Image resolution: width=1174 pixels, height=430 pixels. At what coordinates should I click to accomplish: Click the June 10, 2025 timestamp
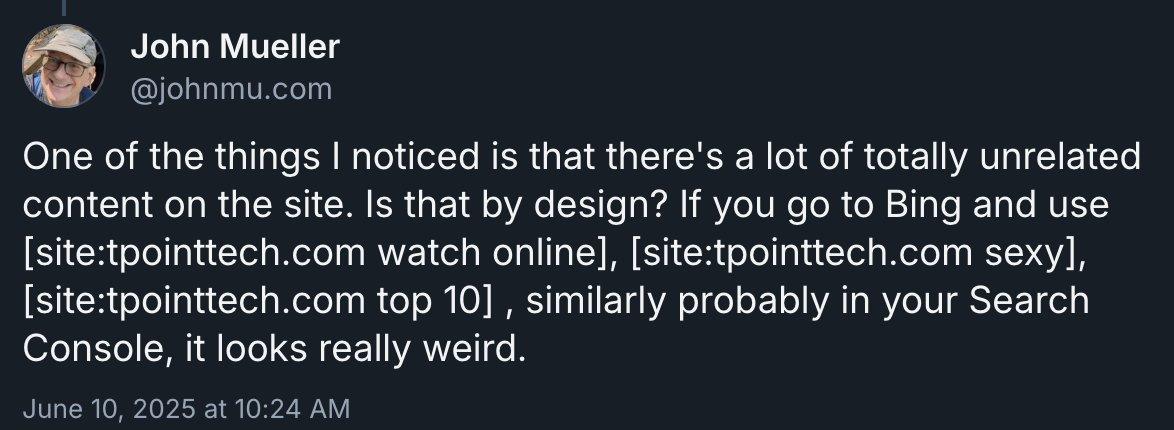pos(186,409)
